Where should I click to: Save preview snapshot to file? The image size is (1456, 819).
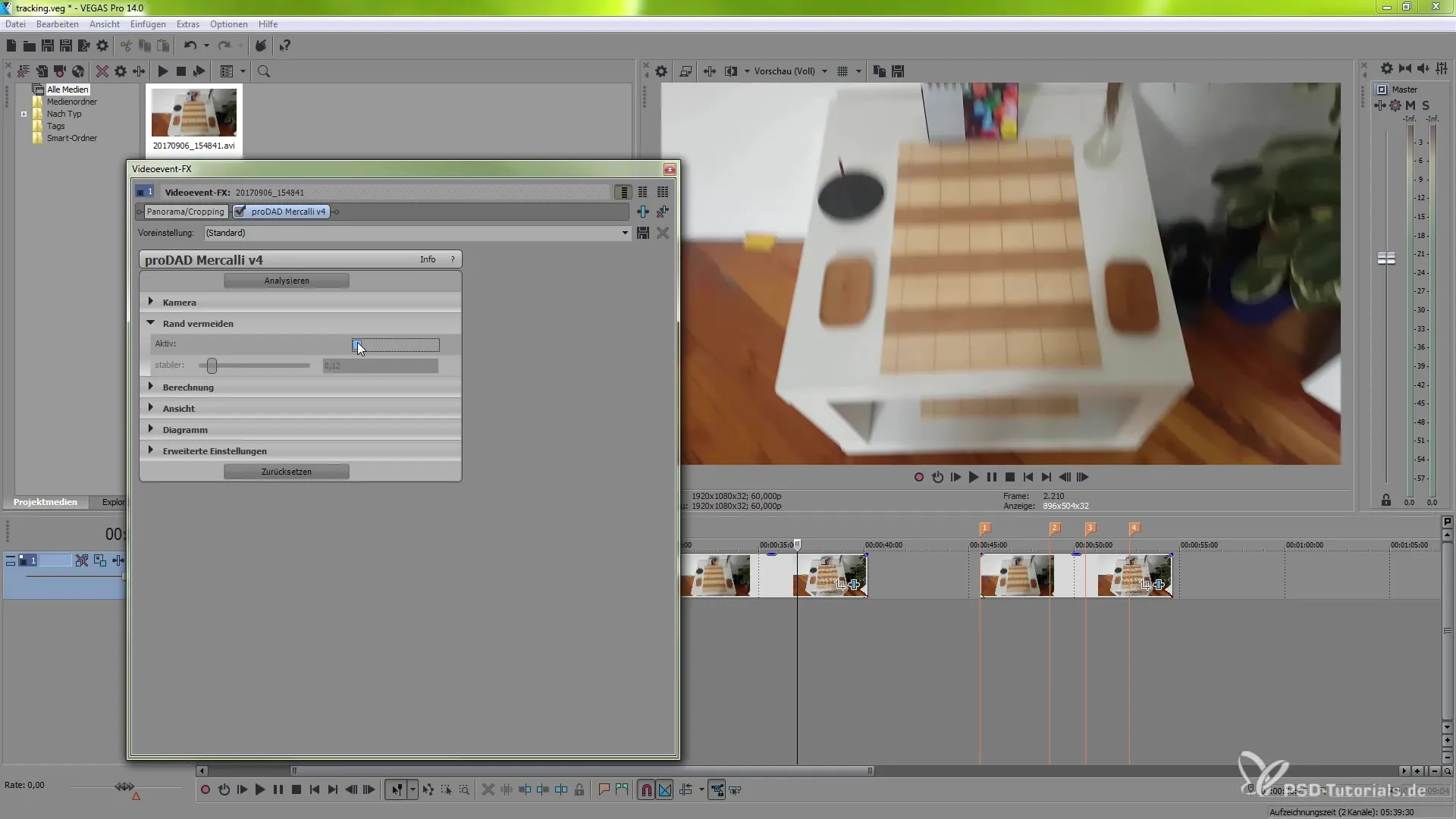coord(898,71)
